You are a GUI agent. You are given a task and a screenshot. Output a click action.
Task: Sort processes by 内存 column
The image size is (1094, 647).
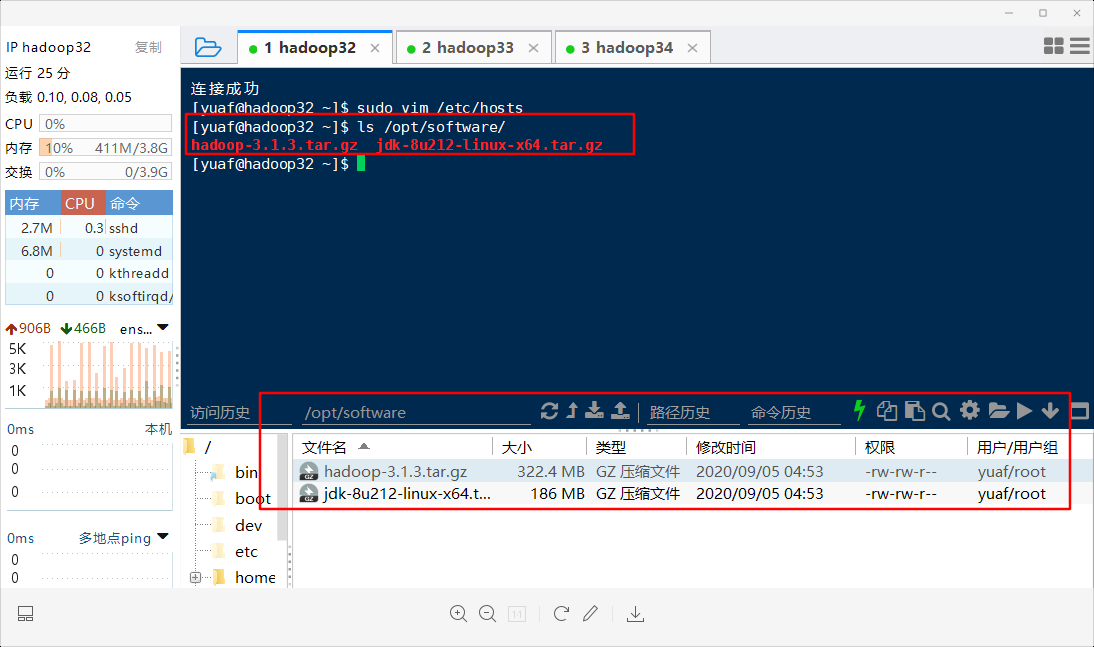coord(33,203)
